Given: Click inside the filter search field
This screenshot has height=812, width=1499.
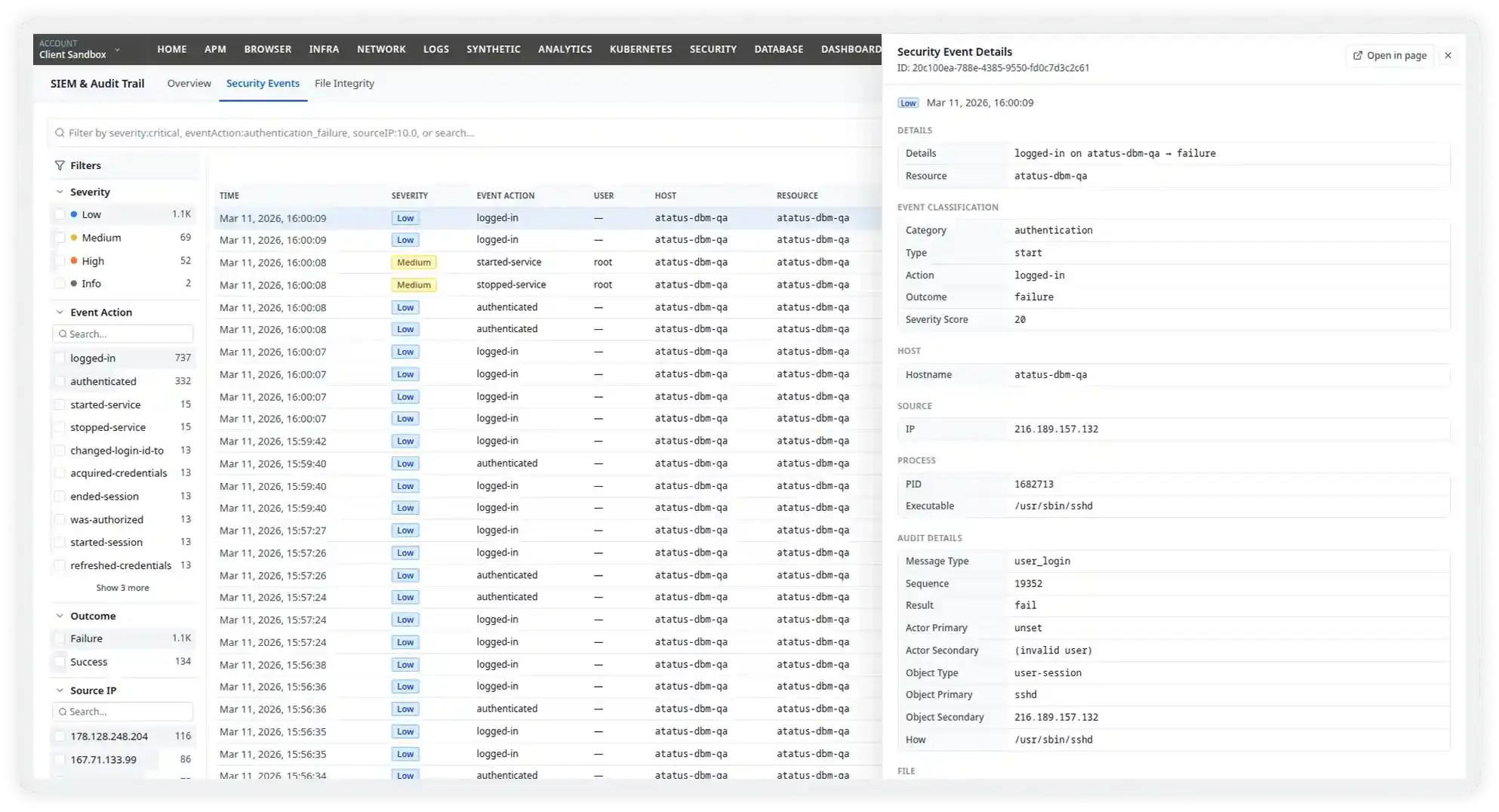Looking at the screenshot, I should click(x=302, y=132).
